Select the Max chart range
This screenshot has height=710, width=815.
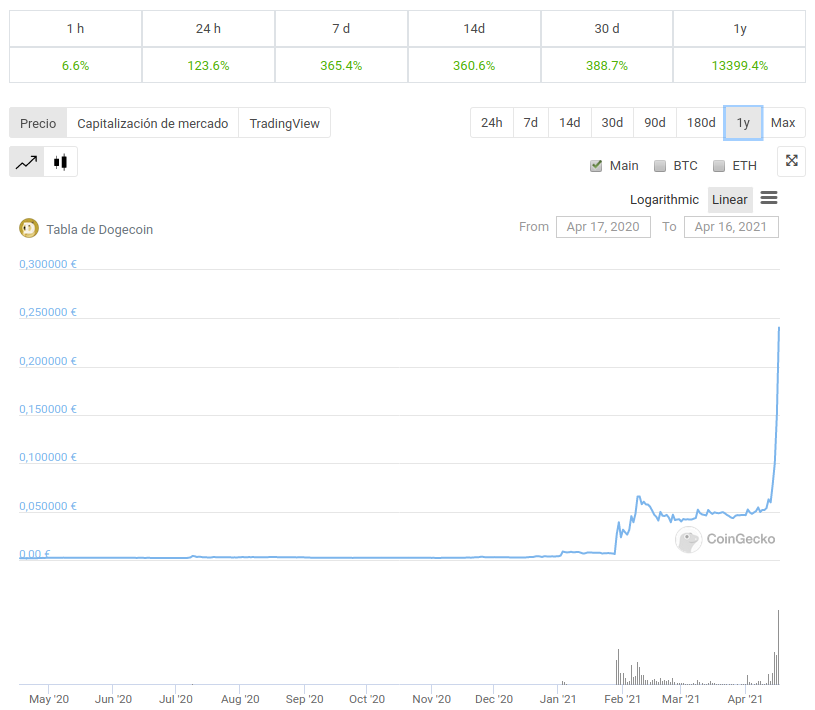tap(783, 123)
